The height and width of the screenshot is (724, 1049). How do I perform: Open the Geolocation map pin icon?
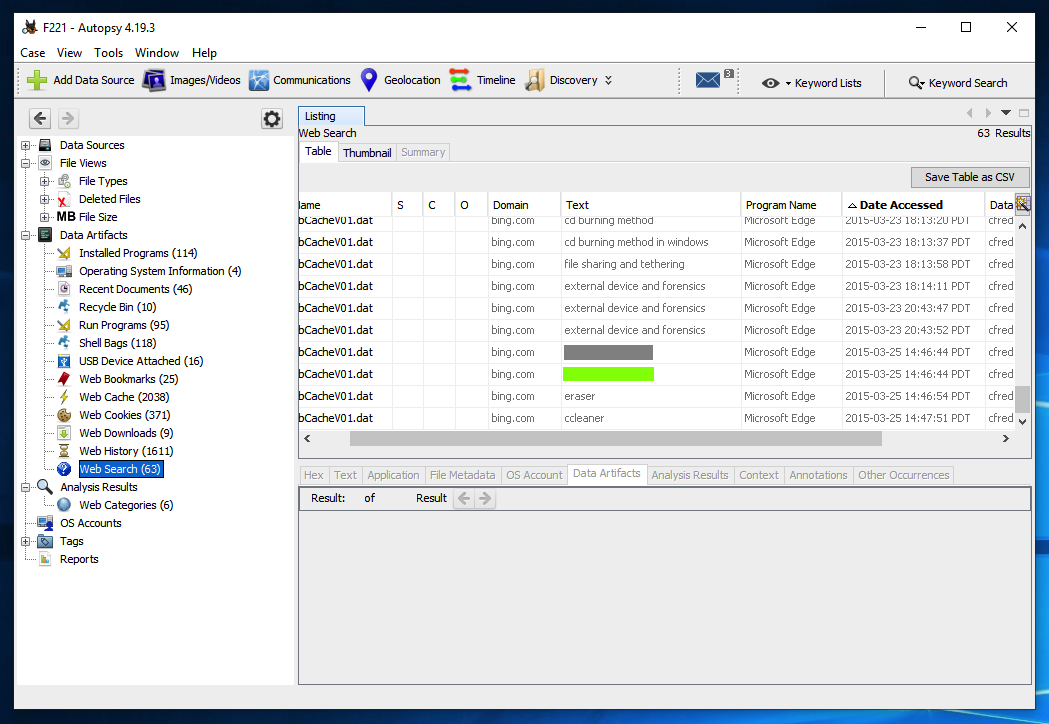[369, 80]
